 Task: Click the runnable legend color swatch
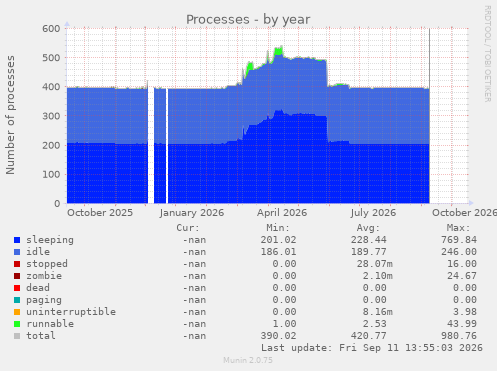17,324
